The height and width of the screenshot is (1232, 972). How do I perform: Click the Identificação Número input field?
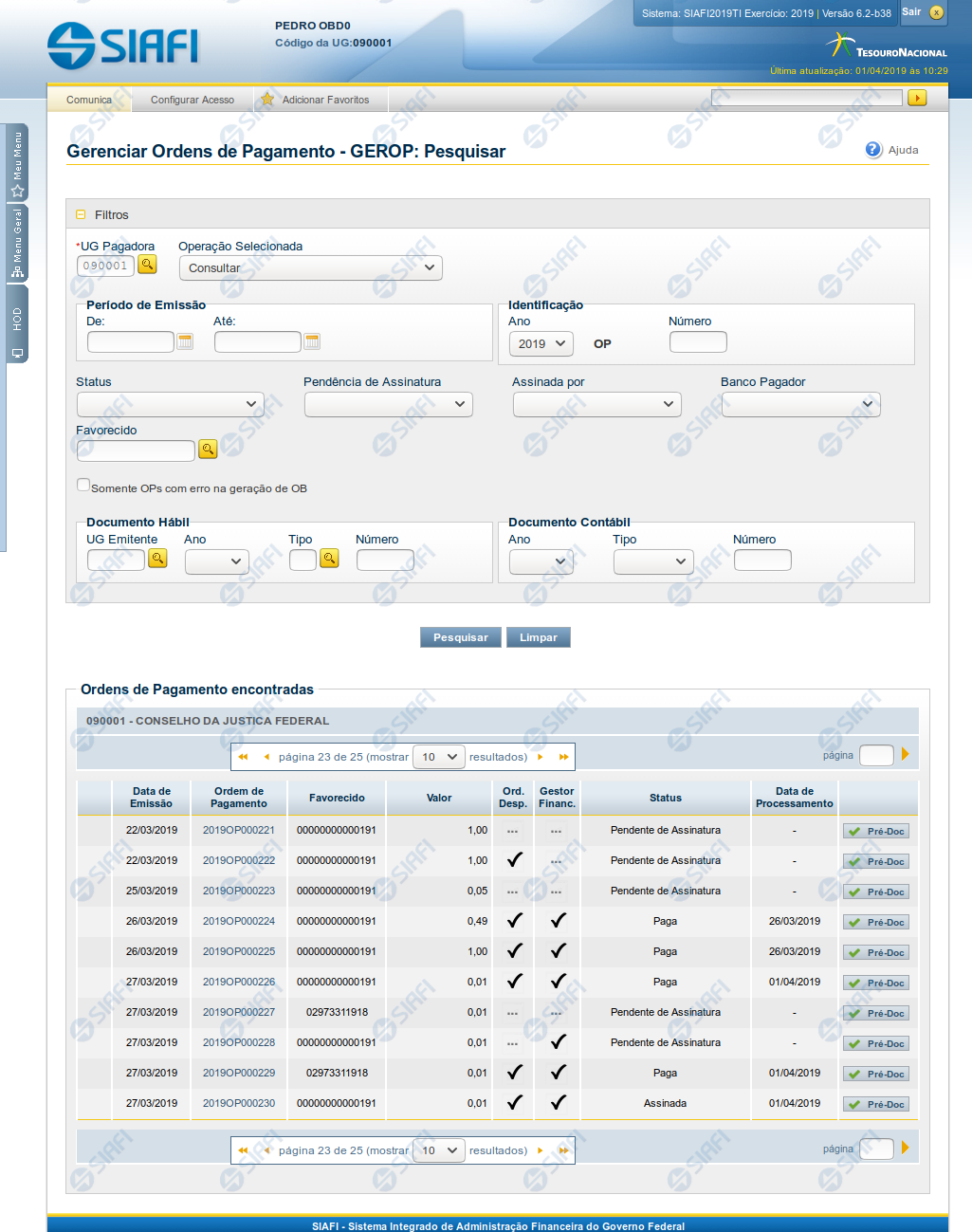point(698,342)
